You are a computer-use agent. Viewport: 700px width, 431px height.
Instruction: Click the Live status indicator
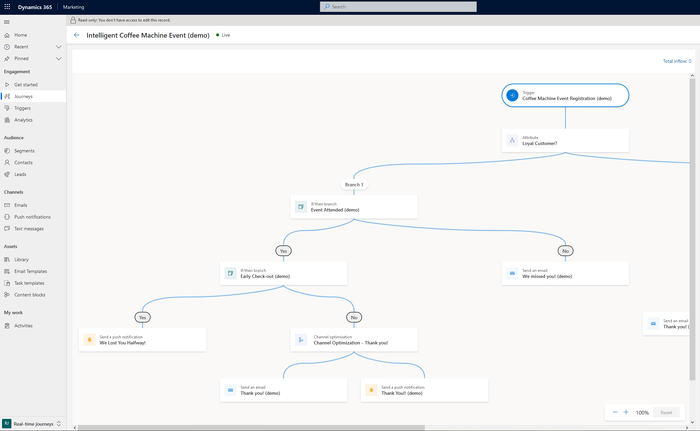pyautogui.click(x=223, y=35)
